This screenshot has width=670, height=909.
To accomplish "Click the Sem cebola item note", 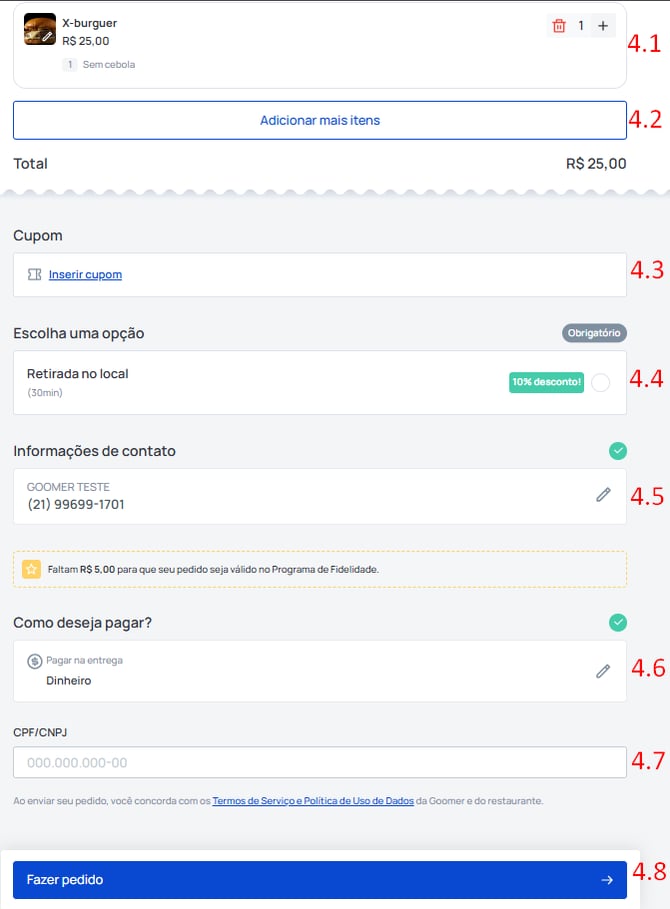I will click(108, 65).
